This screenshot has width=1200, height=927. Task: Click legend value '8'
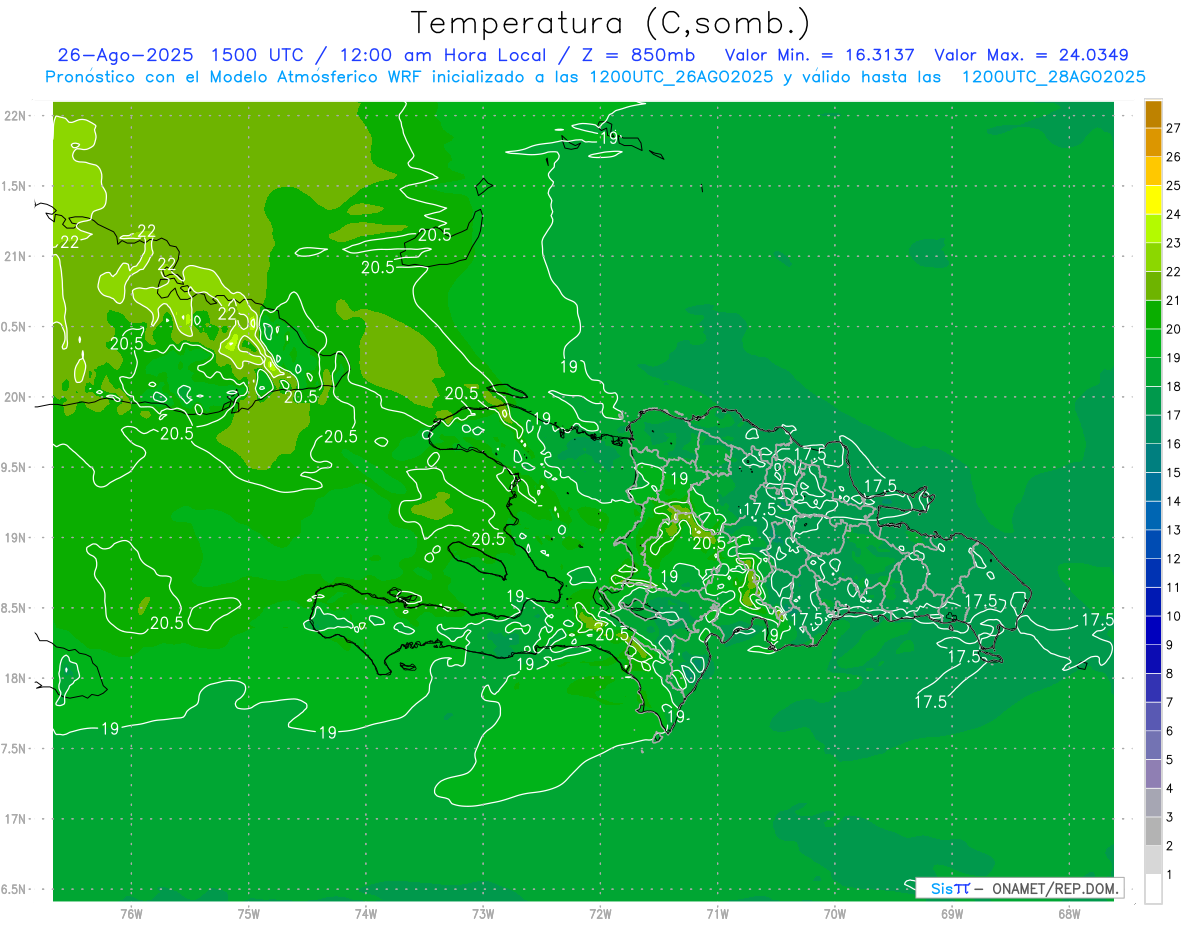click(x=1169, y=674)
